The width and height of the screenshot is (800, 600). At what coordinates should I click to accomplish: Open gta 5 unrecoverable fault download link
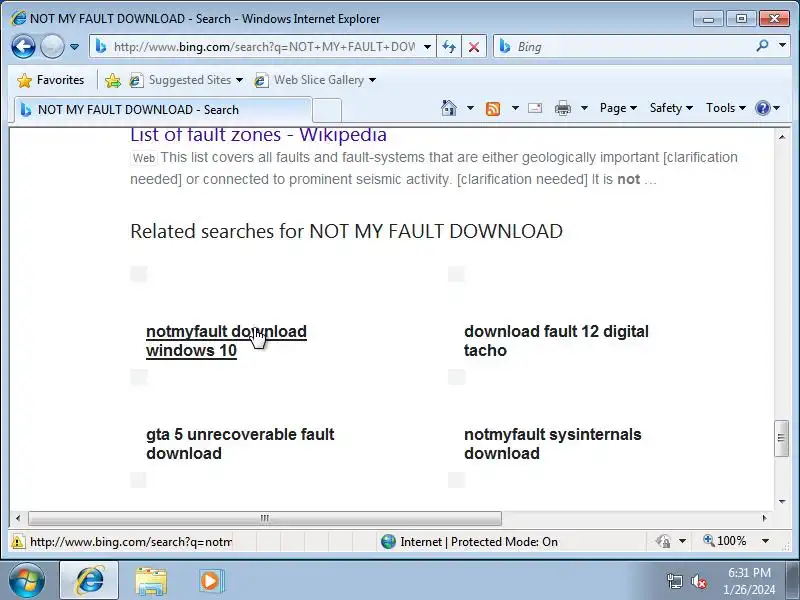pyautogui.click(x=240, y=444)
